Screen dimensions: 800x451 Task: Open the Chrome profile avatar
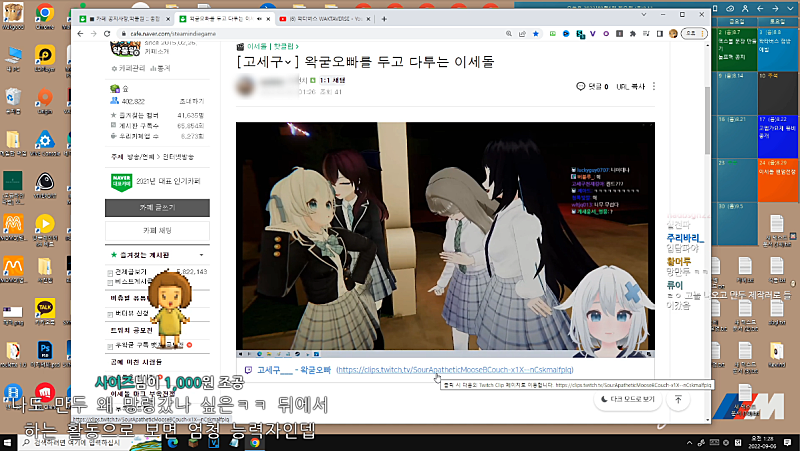pos(673,34)
